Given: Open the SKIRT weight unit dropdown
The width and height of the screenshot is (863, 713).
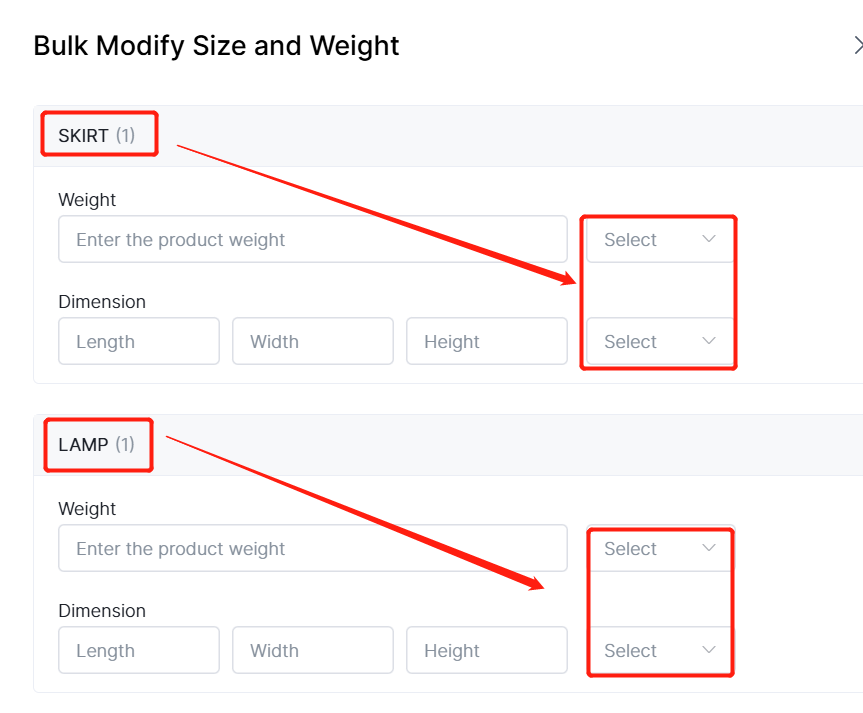Looking at the screenshot, I should (x=660, y=240).
